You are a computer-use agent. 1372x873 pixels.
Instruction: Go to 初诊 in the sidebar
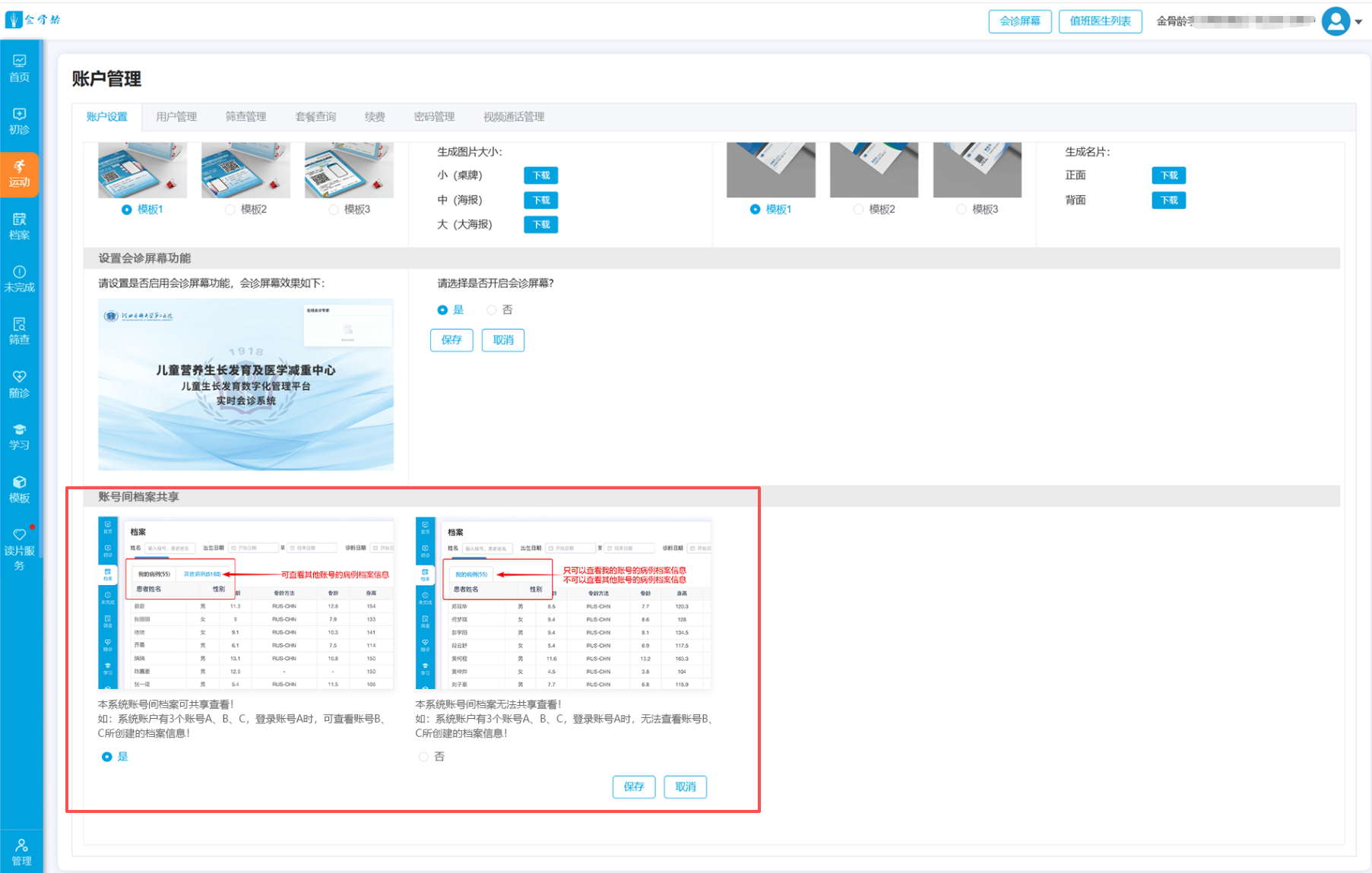click(20, 121)
